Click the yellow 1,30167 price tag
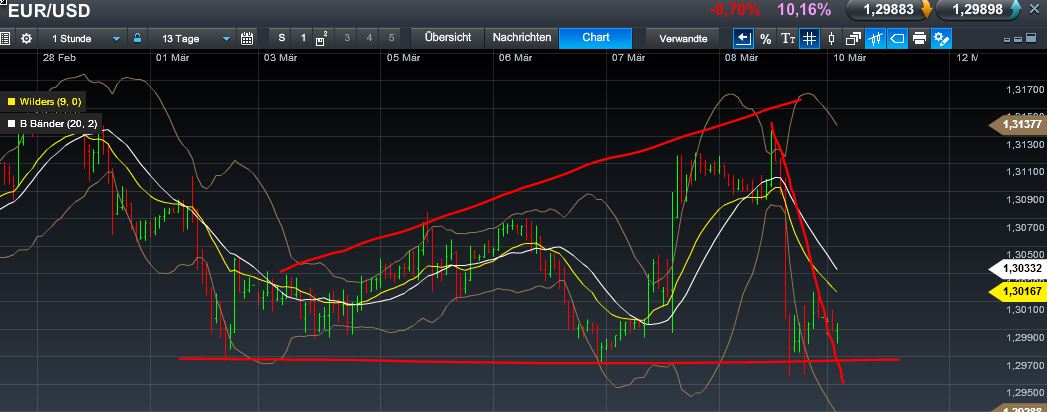 1016,292
